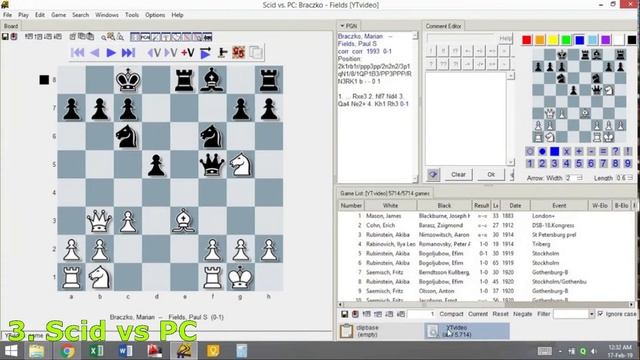Viewport: 640px width, 360px height.
Task: Select the filled circle mark type
Action: point(542,151)
